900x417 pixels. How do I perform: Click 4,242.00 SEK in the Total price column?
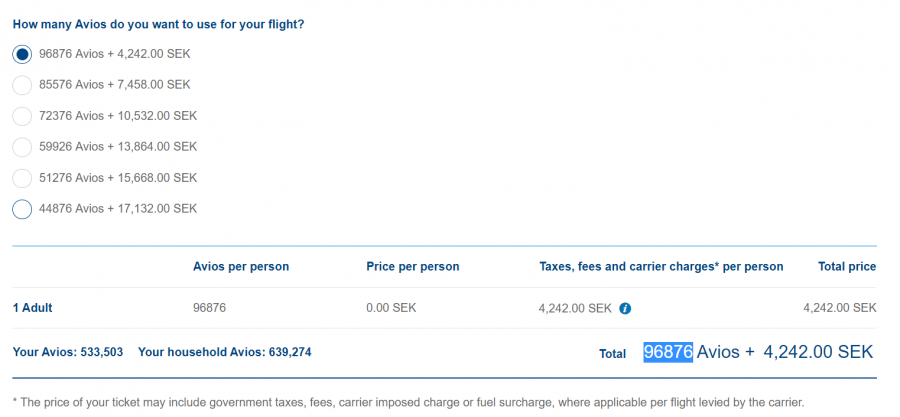[x=839, y=308]
